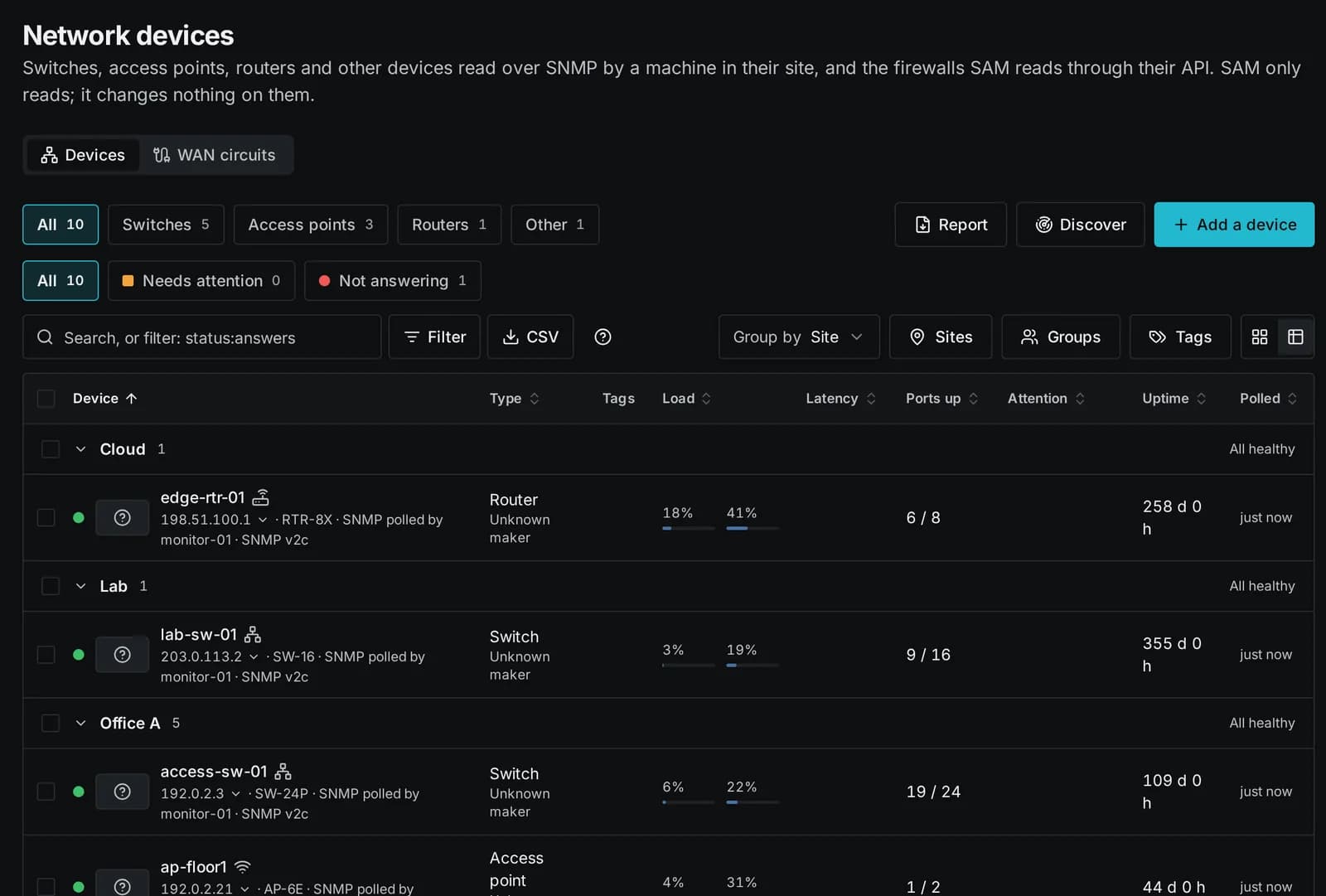Screen dimensions: 1326x896
Task: Click switch icon next to access-sw-01
Action: tap(283, 772)
